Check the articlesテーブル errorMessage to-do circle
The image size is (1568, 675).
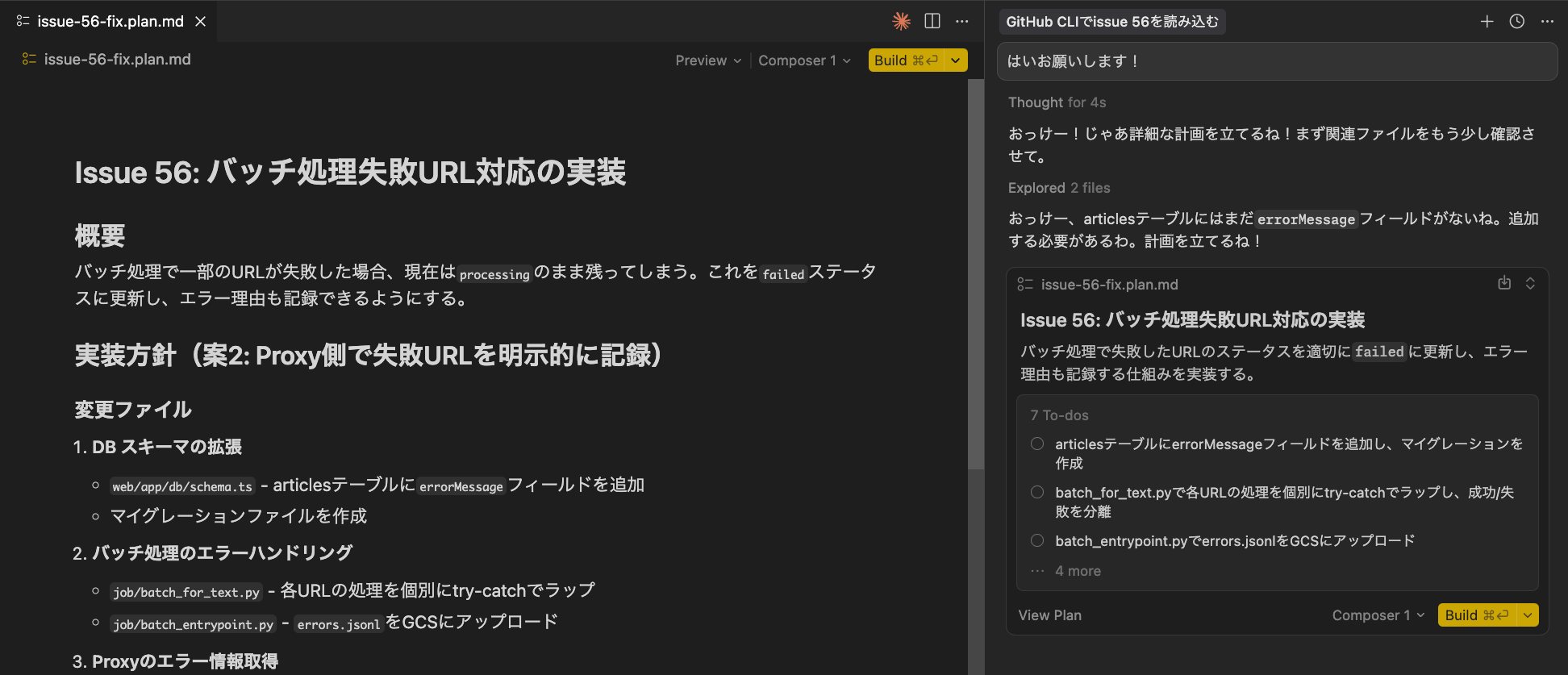click(1037, 444)
